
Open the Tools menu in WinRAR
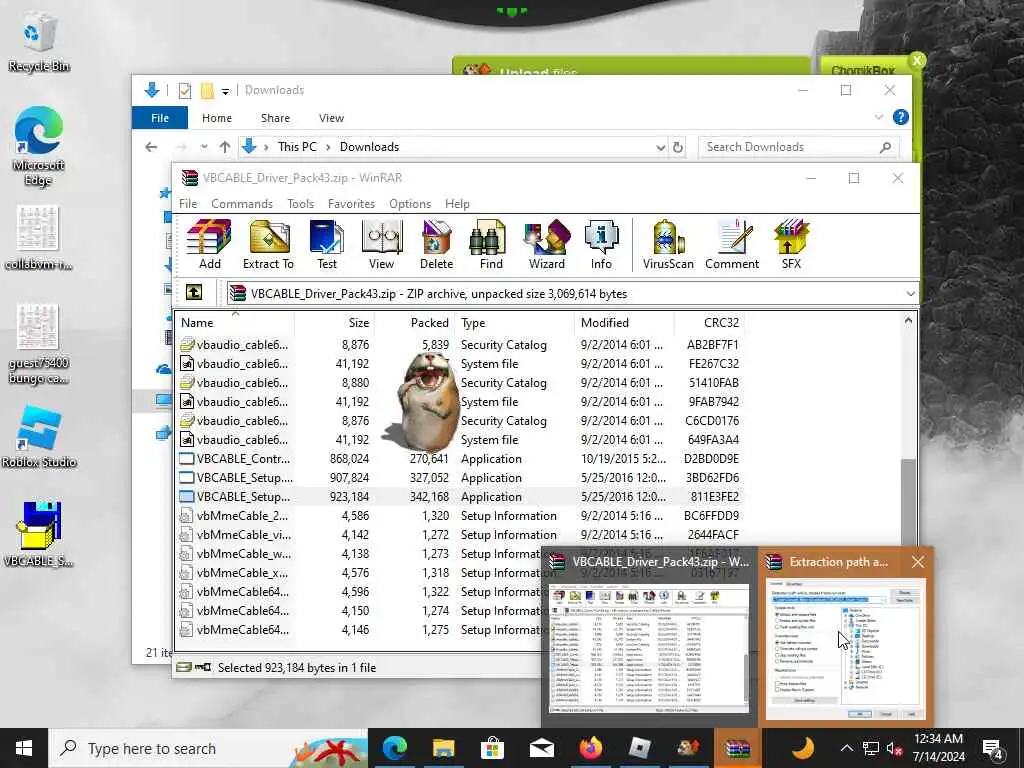pyautogui.click(x=300, y=204)
